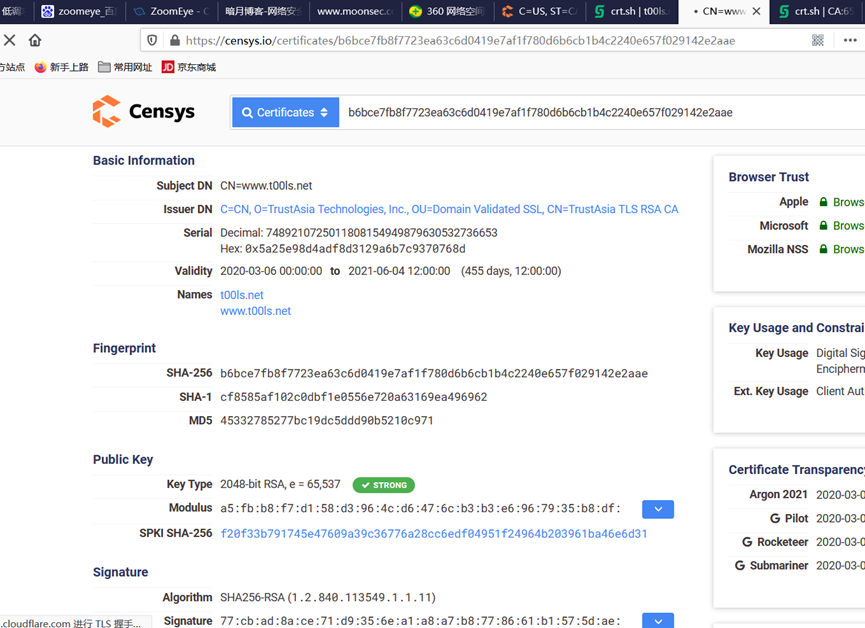Open the JD 京东商城 bookmark

click(189, 67)
